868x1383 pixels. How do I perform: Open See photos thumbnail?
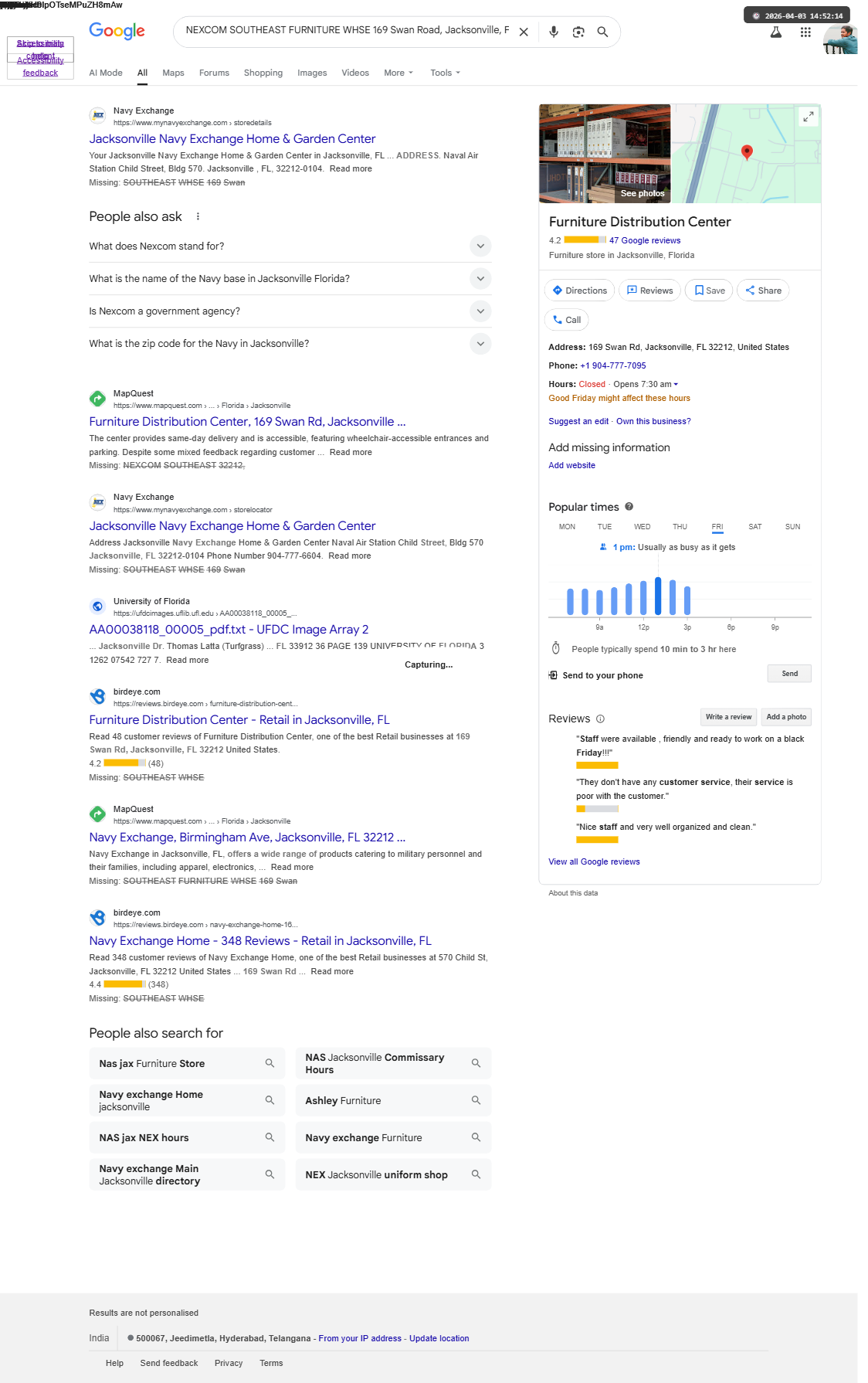pyautogui.click(x=605, y=153)
